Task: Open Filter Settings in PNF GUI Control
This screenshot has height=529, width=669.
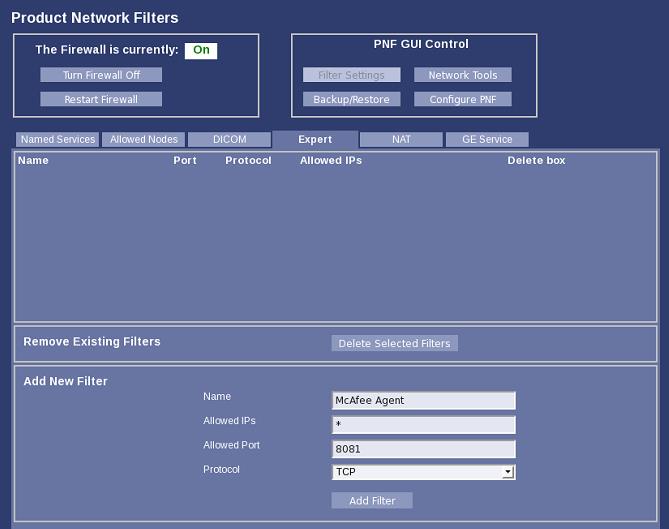Action: click(351, 75)
